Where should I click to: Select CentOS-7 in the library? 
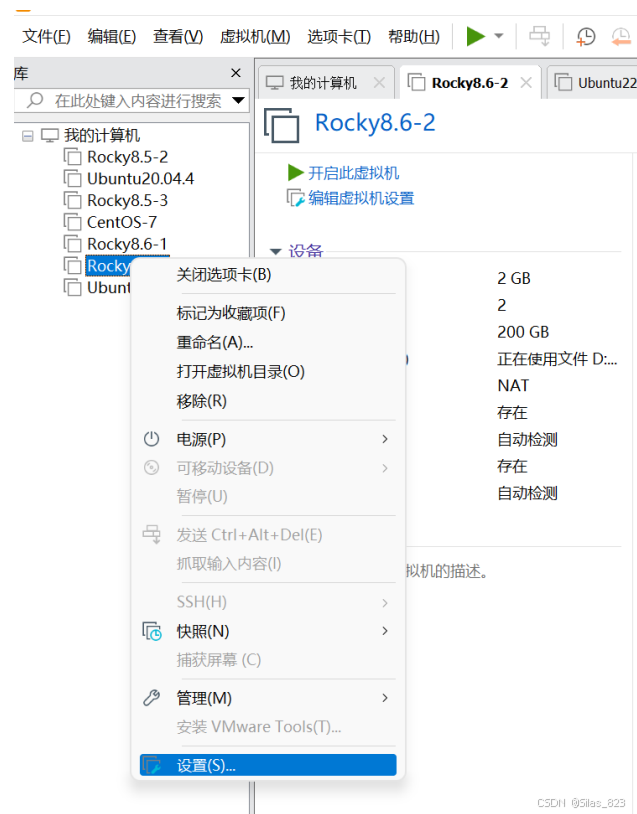[x=121, y=223]
